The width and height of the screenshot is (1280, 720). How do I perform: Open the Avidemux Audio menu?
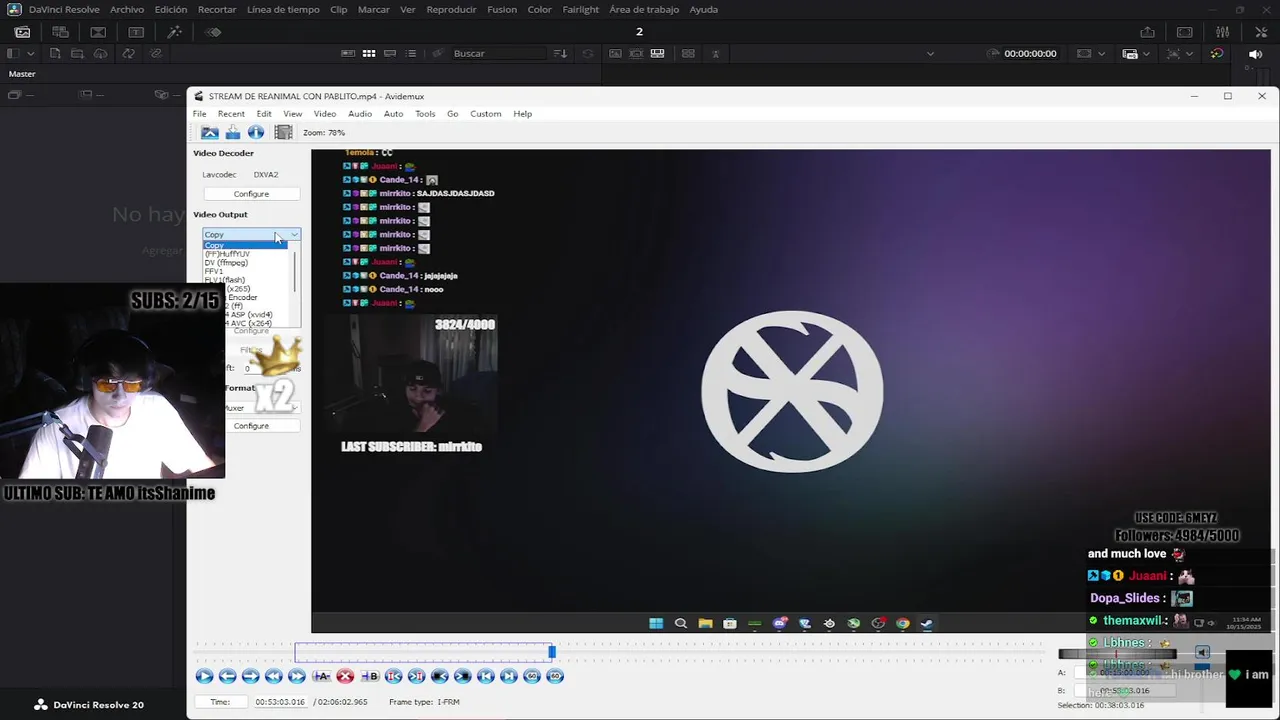[x=360, y=114]
